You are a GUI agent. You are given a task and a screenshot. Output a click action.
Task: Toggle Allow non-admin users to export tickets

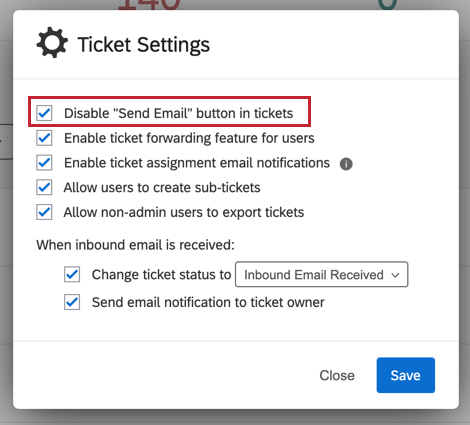(x=44, y=212)
